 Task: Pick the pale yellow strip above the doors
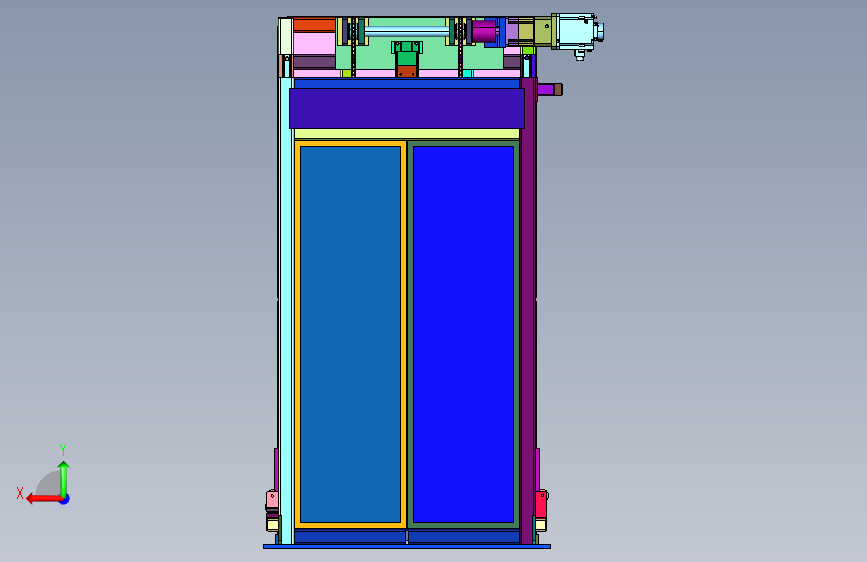pyautogui.click(x=406, y=133)
